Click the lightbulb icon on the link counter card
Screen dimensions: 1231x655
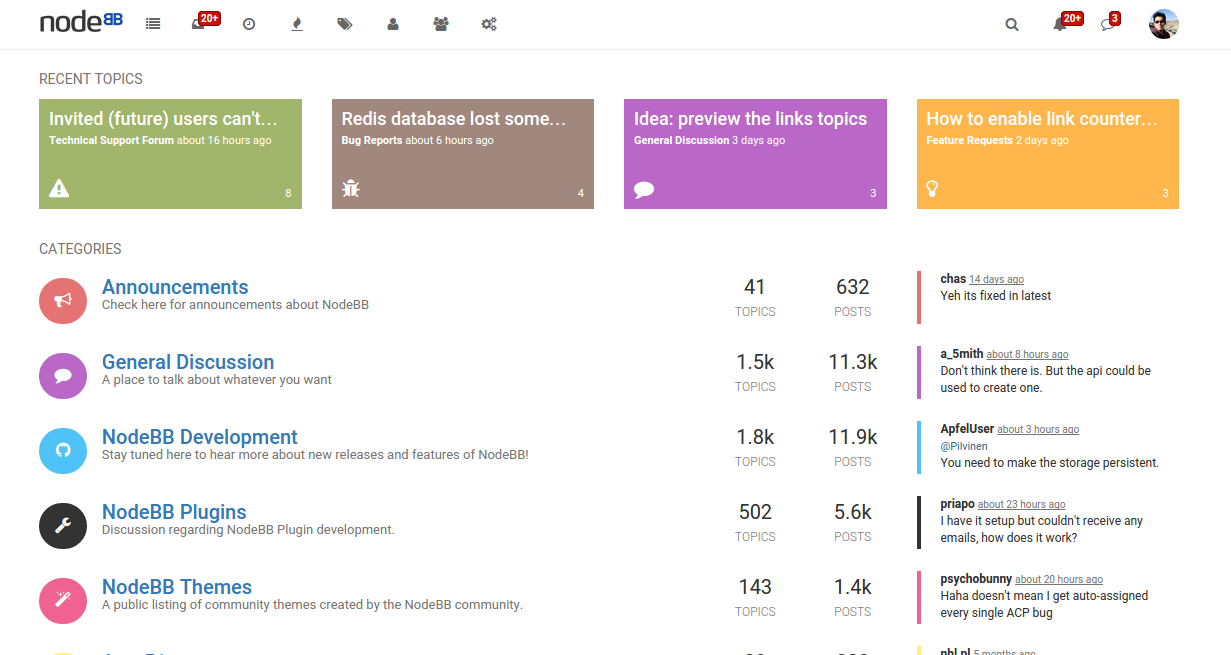932,188
